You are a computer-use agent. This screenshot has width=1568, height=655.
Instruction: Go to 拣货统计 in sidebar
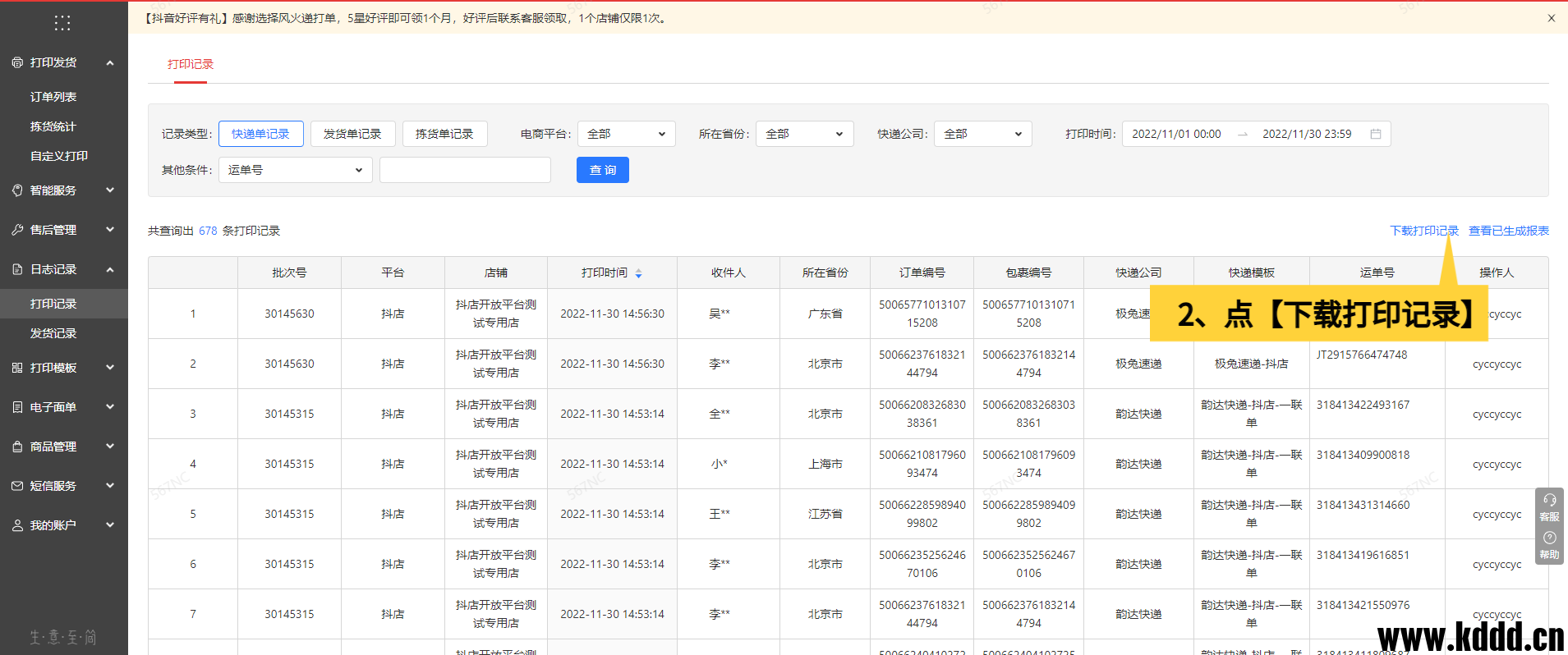[53, 126]
